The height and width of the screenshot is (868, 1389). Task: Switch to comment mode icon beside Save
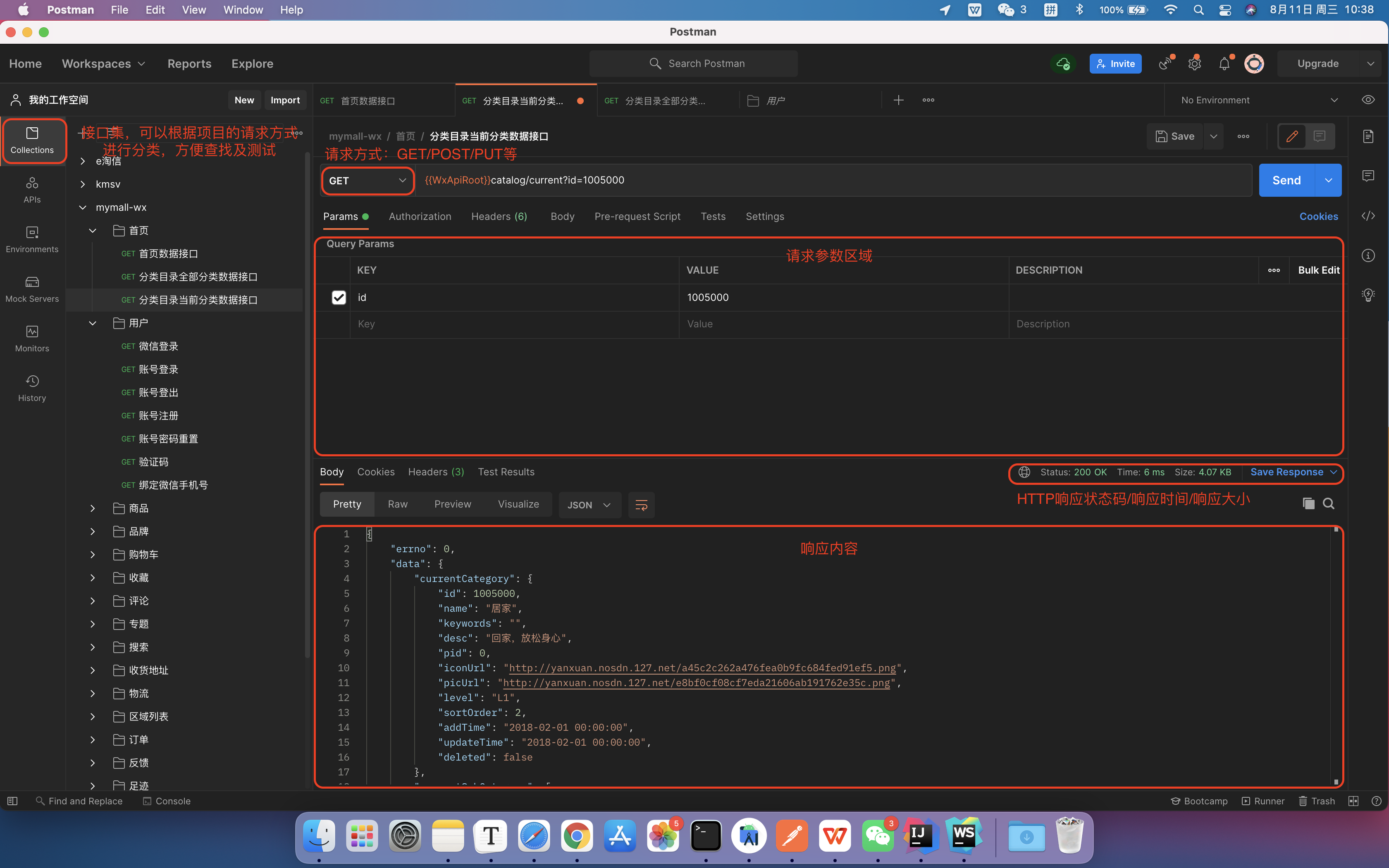pyautogui.click(x=1320, y=137)
